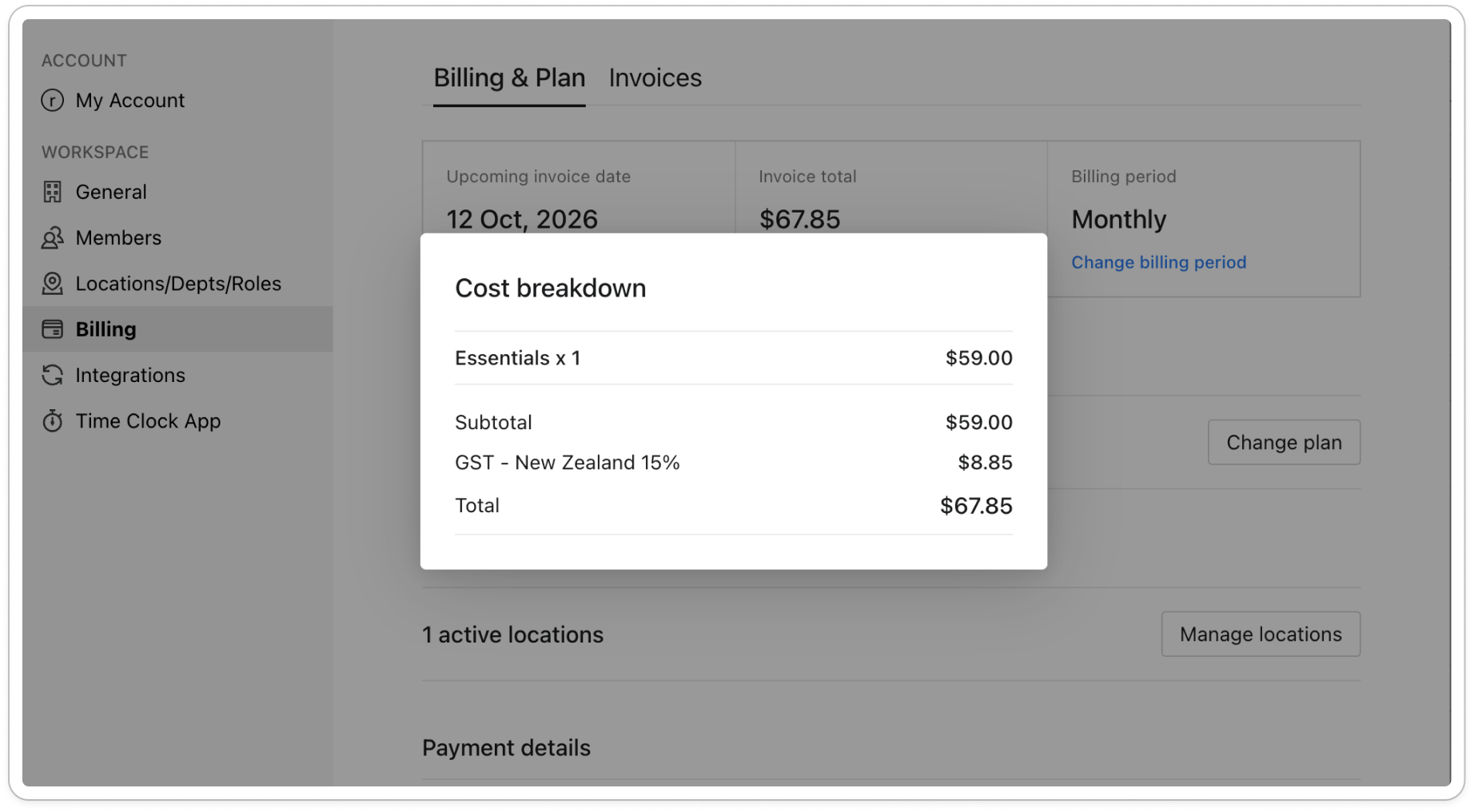The width and height of the screenshot is (1474, 812).
Task: Click the My Account profile icon
Action: pos(53,101)
